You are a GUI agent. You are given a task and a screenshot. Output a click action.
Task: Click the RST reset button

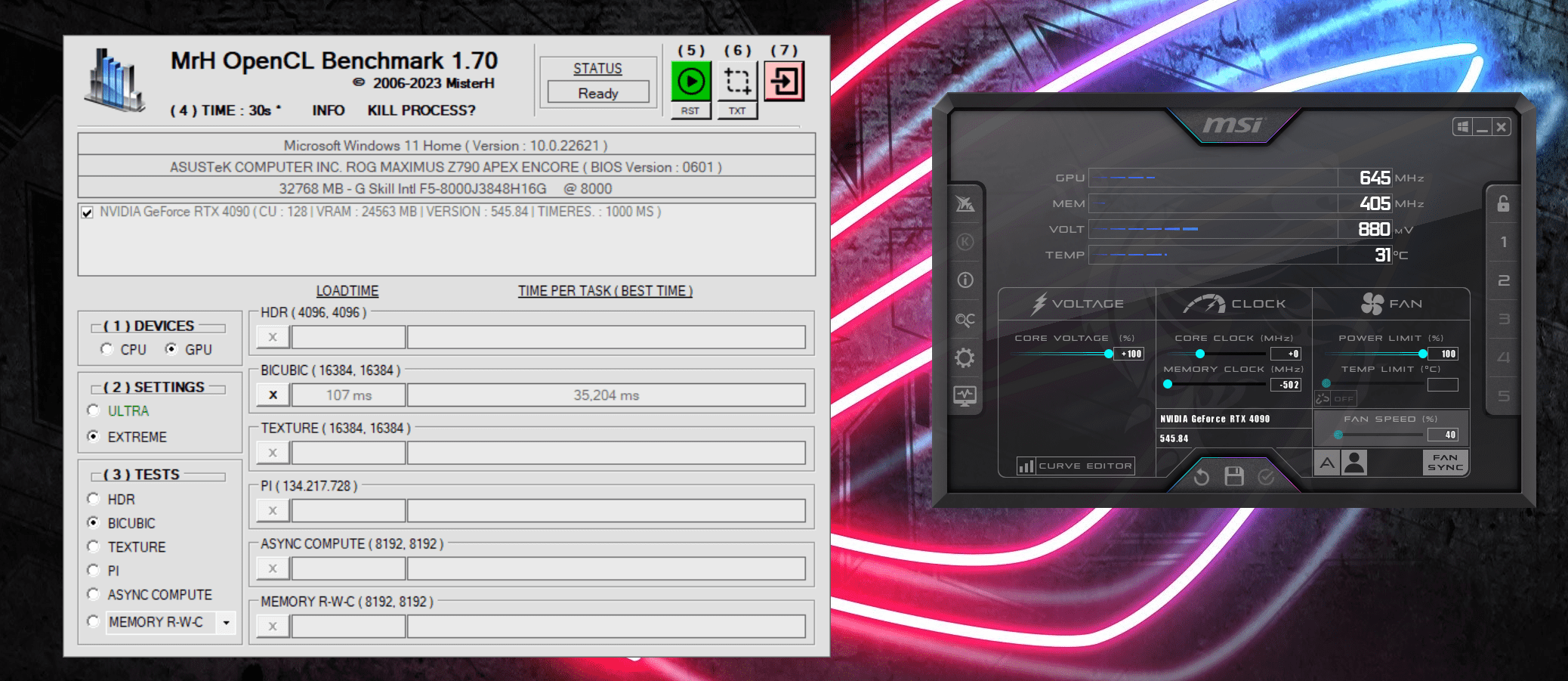(x=690, y=110)
